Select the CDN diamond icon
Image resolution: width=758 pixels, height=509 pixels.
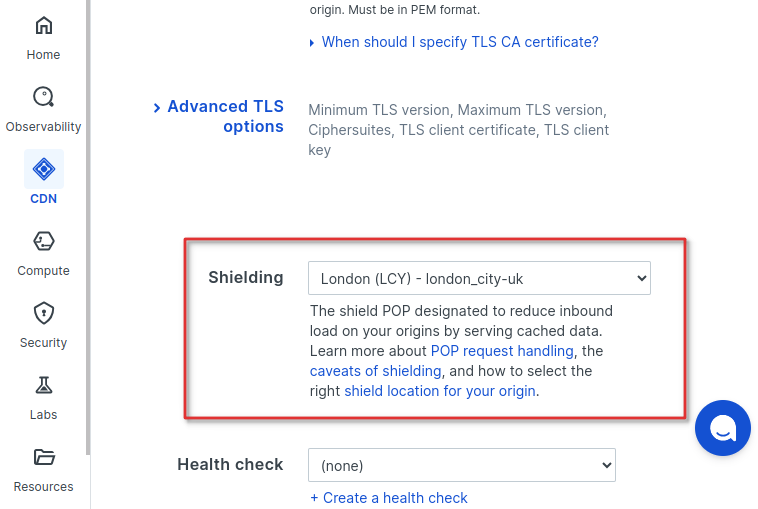[x=44, y=169]
